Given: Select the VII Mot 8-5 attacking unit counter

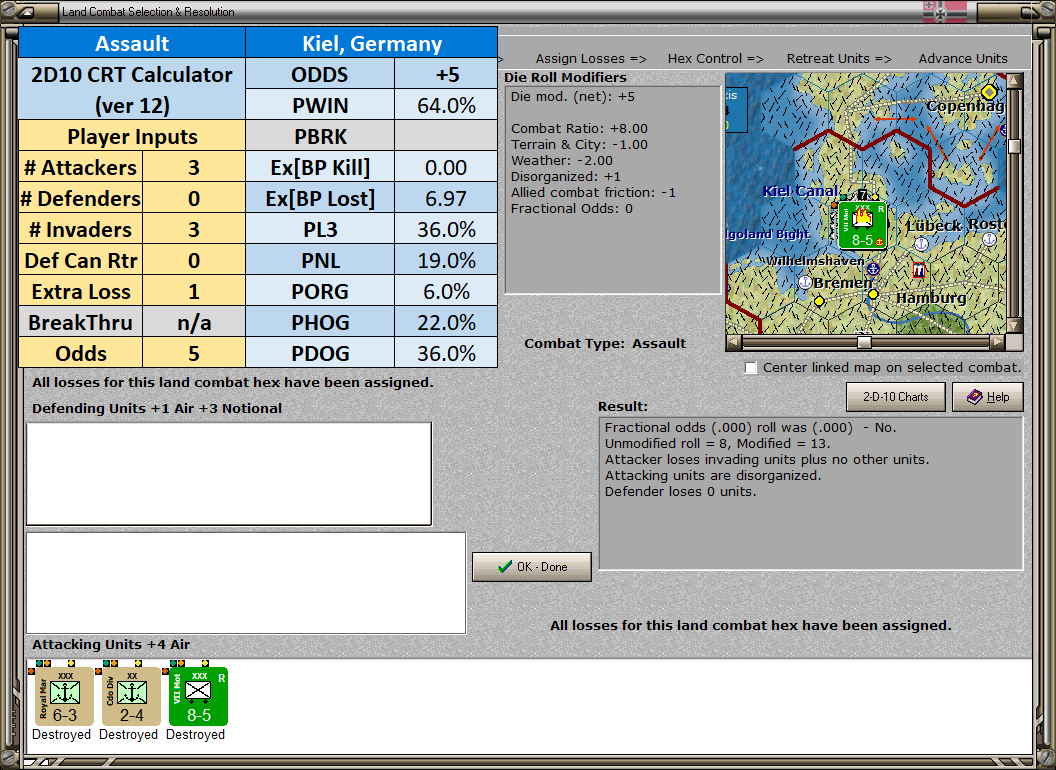Looking at the screenshot, I should (198, 696).
